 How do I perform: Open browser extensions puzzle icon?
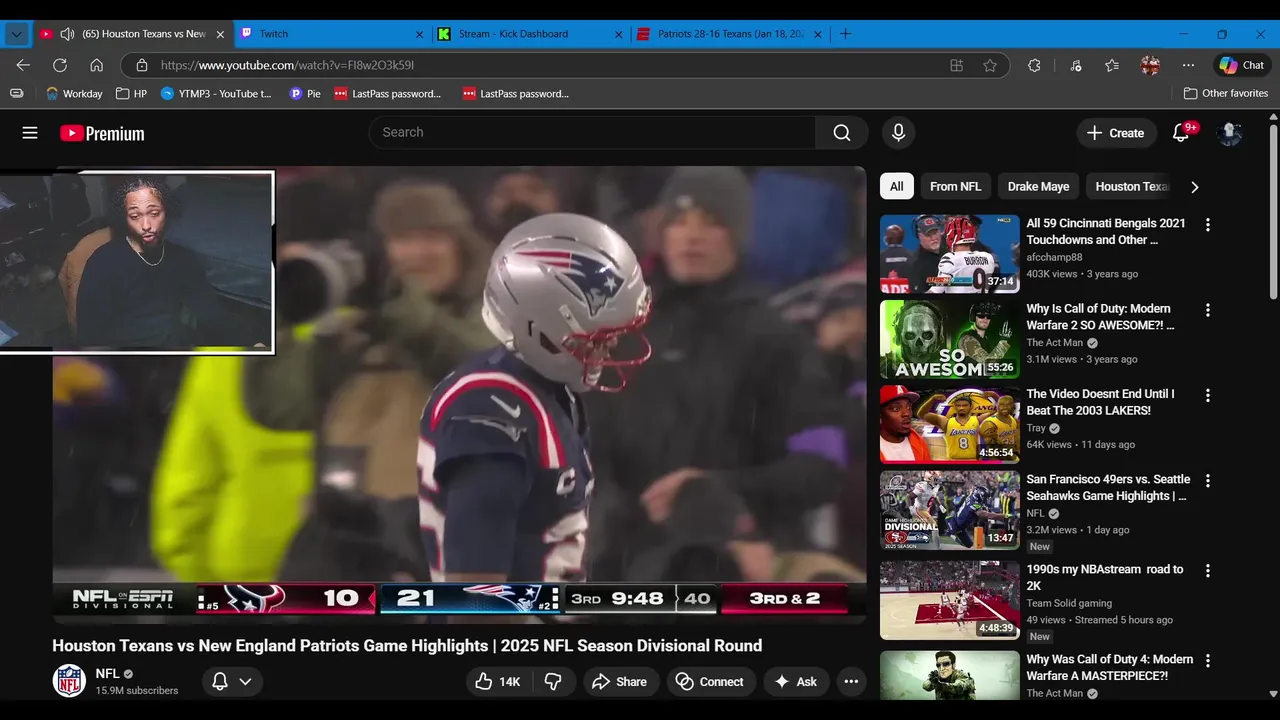point(1034,65)
